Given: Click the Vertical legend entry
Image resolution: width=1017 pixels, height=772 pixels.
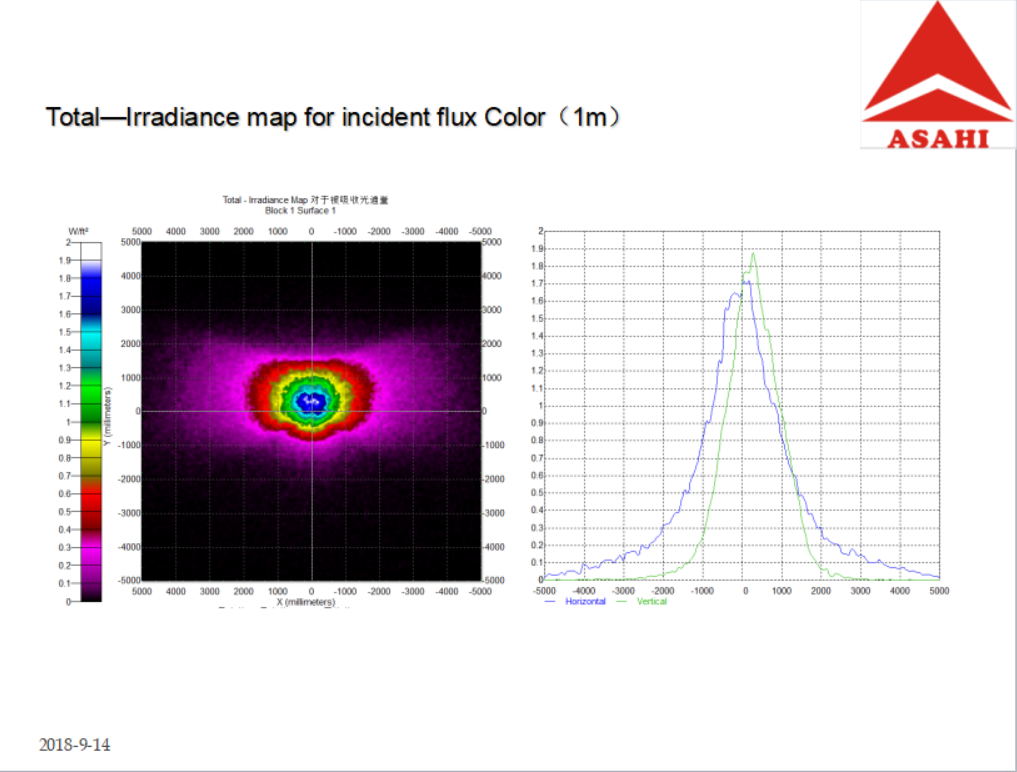Looking at the screenshot, I should pyautogui.click(x=651, y=601).
